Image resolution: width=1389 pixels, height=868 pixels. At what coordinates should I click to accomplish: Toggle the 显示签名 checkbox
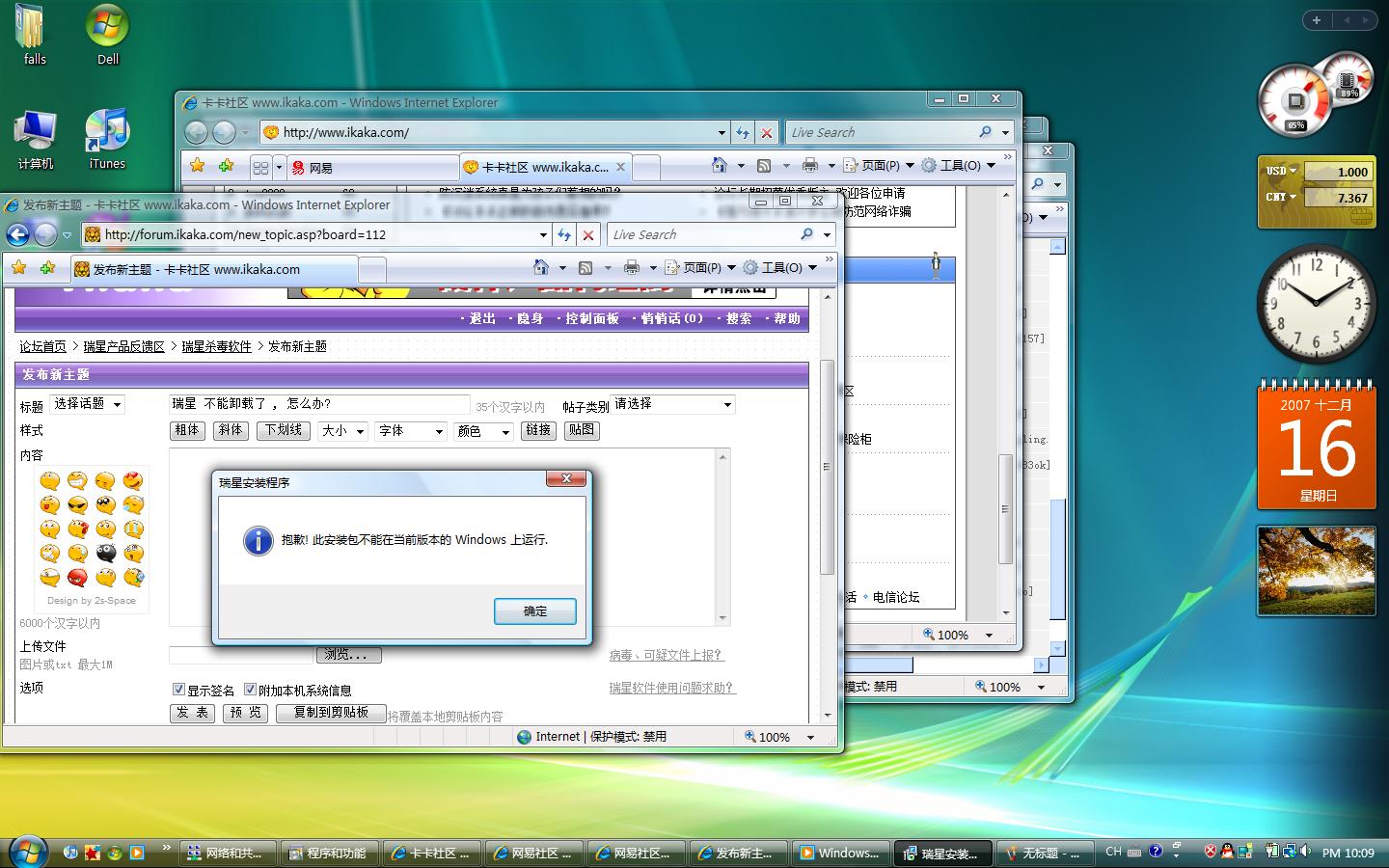(178, 690)
